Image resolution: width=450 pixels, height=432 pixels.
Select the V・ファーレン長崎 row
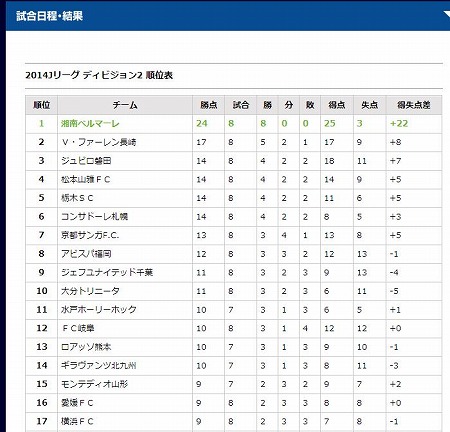click(x=234, y=142)
